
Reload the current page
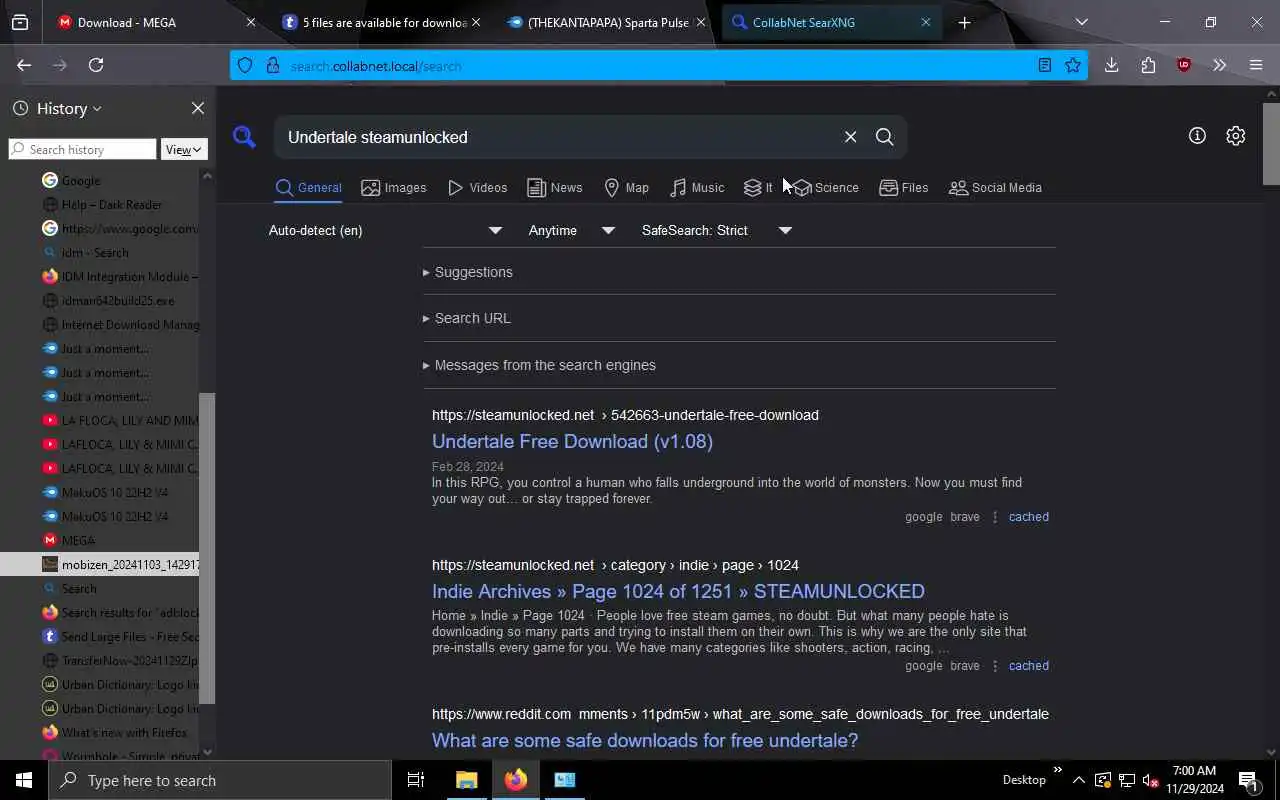pyautogui.click(x=96, y=65)
